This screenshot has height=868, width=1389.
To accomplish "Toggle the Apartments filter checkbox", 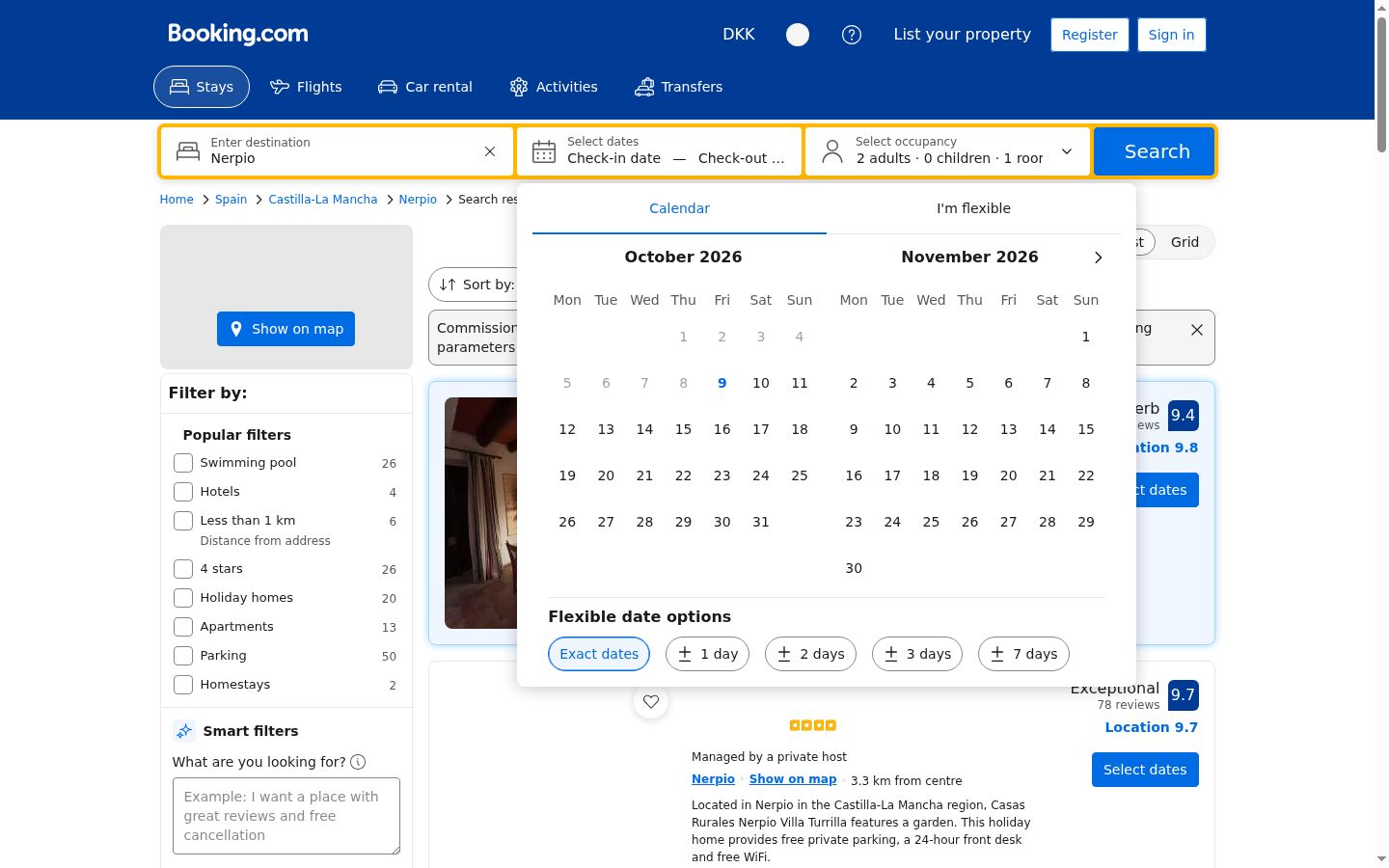I will tap(183, 627).
